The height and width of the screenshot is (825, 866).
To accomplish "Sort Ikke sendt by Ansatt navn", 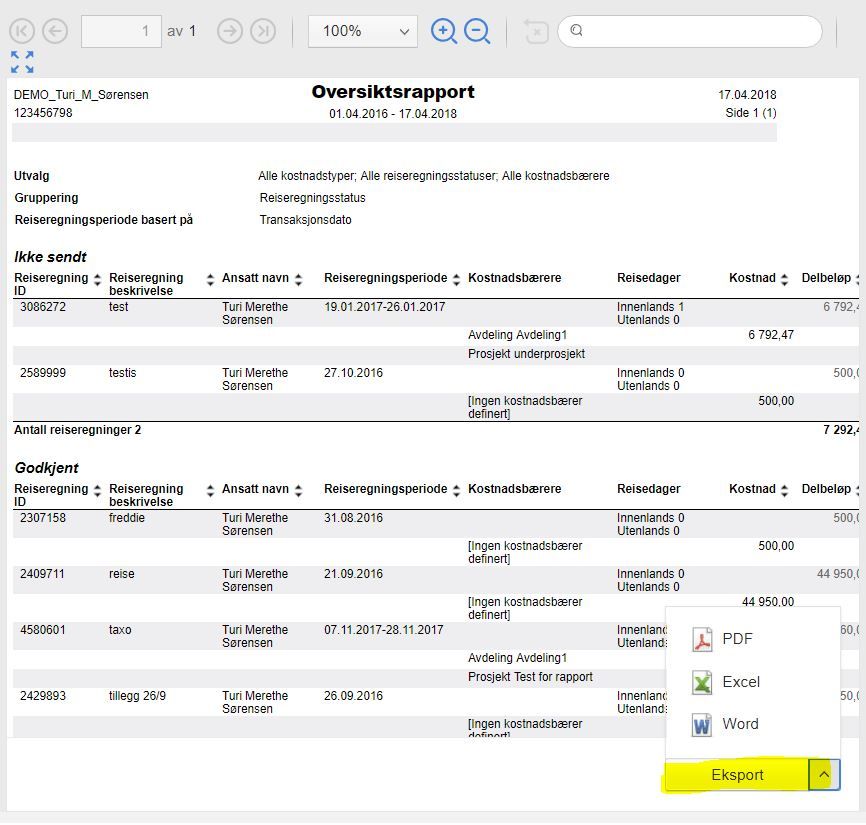I will 298,279.
